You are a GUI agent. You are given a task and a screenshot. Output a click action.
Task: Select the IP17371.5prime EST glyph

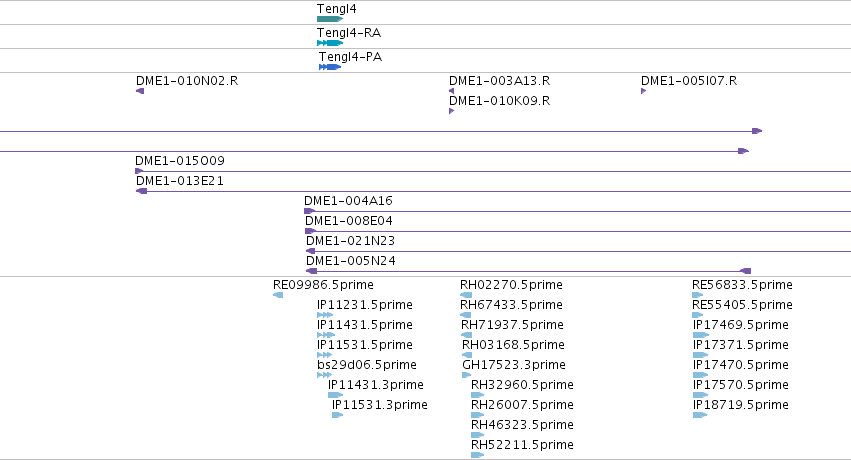(700, 355)
